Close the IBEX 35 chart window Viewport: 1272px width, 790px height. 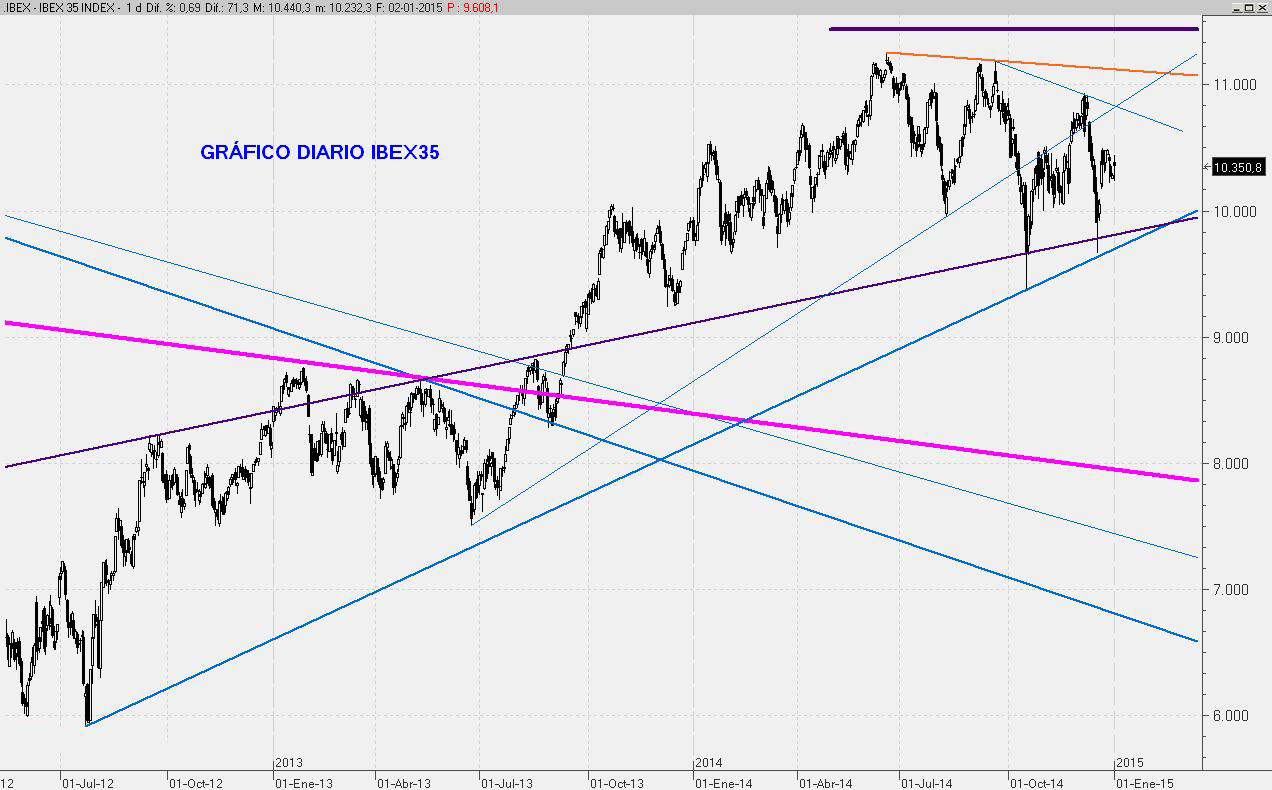[x=1262, y=7]
